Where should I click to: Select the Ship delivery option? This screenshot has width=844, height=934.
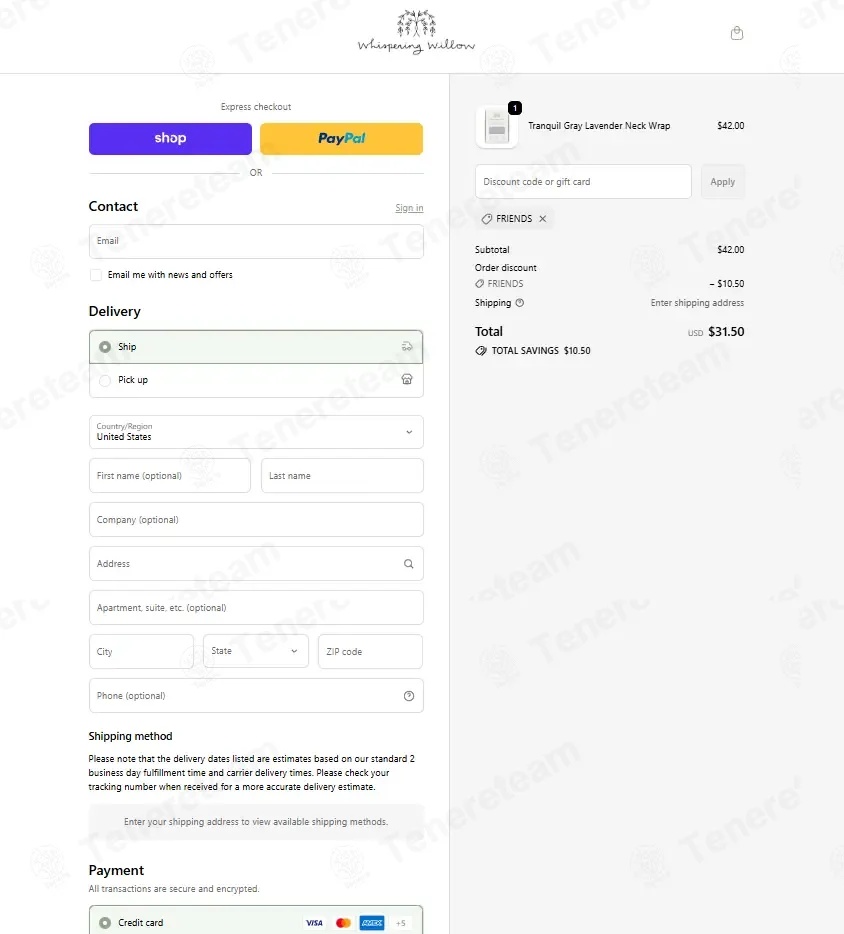coord(105,347)
